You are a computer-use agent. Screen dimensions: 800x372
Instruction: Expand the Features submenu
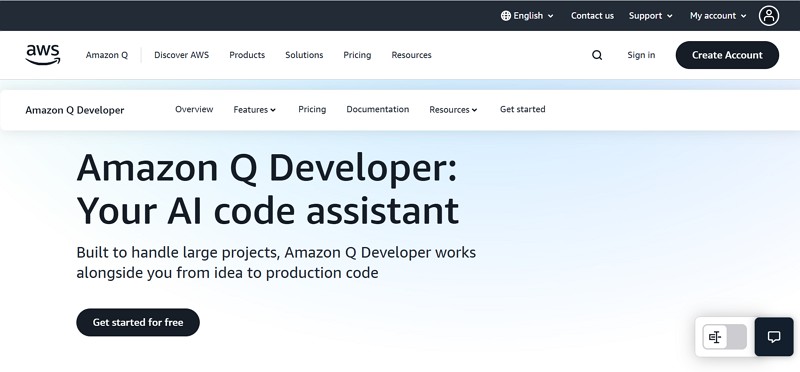tap(255, 110)
